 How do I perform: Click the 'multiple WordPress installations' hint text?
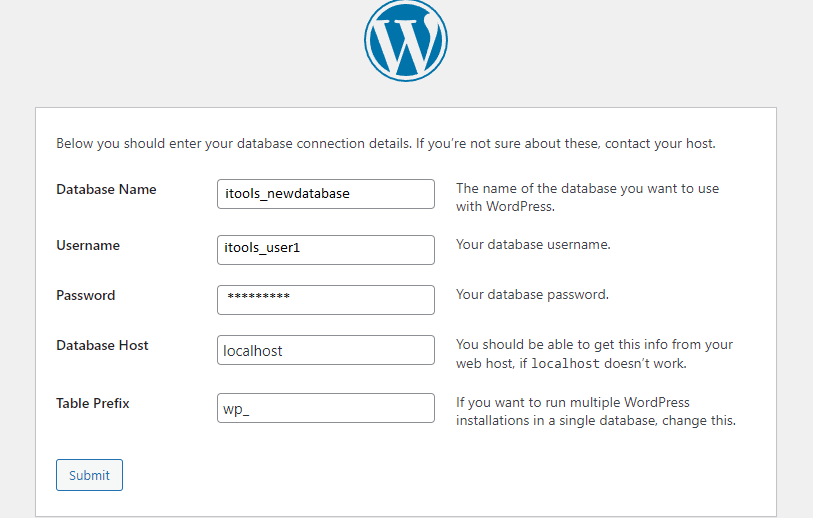tap(596, 412)
